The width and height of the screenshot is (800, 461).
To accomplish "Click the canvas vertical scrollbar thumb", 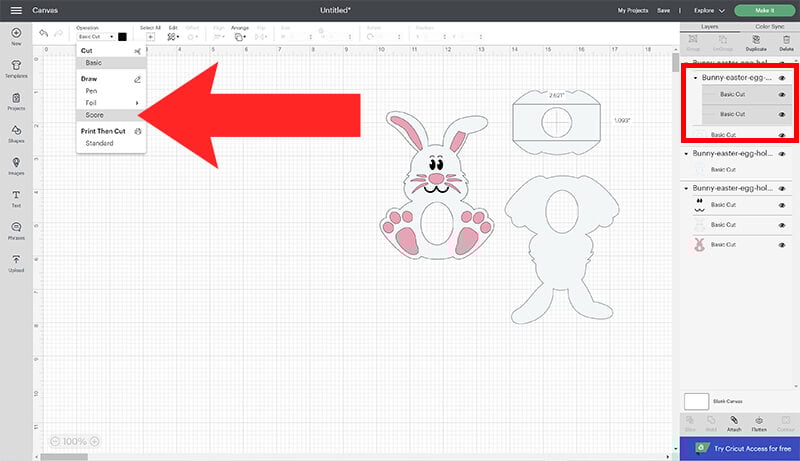I will click(676, 63).
